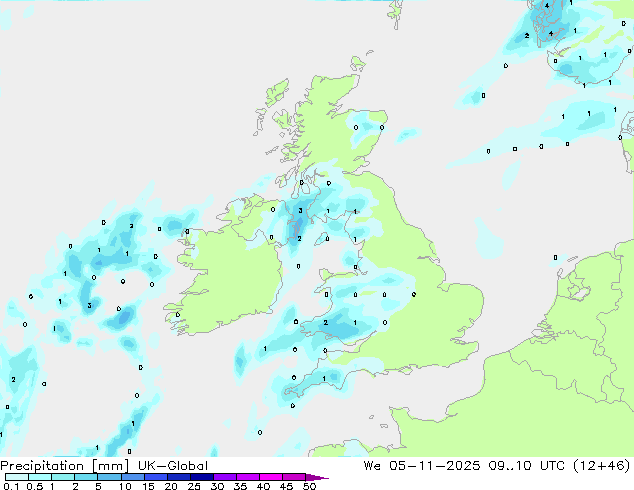Click the over-50 mm legend arrow tip
The width and height of the screenshot is (634, 490).
[317, 477]
